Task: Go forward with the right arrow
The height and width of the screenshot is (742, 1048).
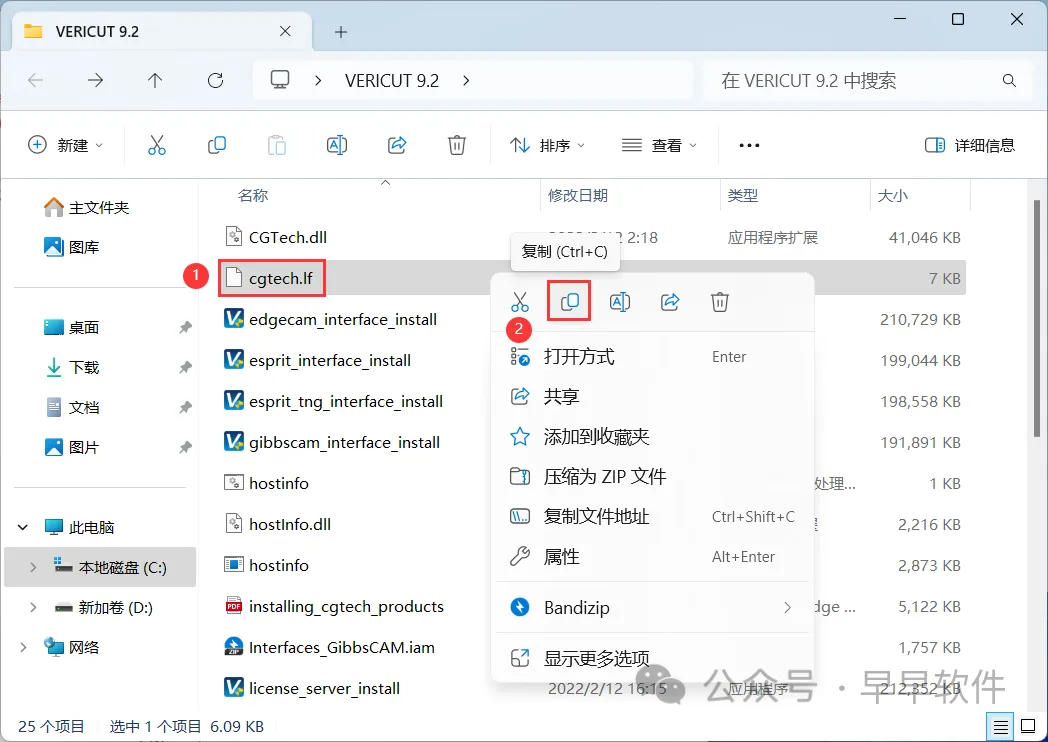Action: pyautogui.click(x=96, y=81)
